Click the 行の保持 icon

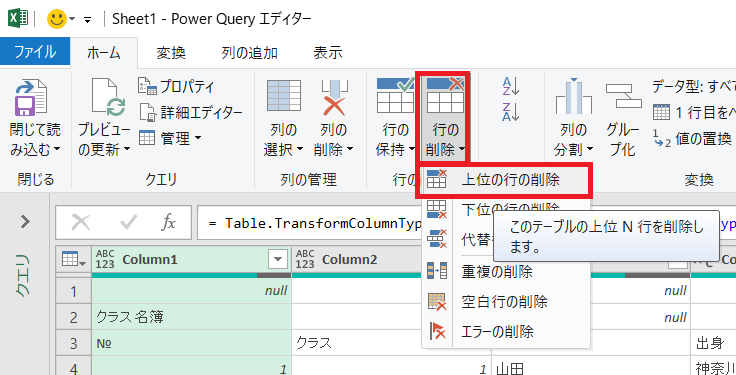tap(395, 96)
